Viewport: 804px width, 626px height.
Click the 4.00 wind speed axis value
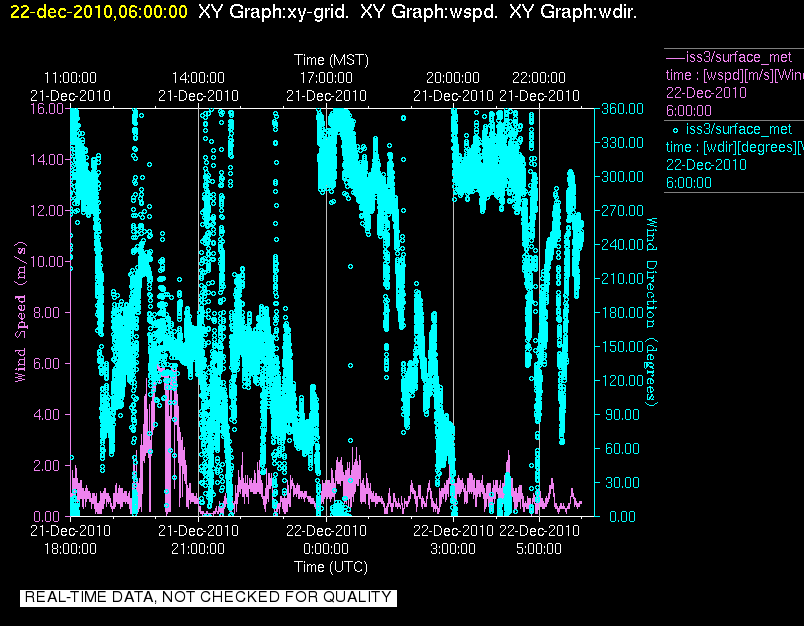coord(47,414)
